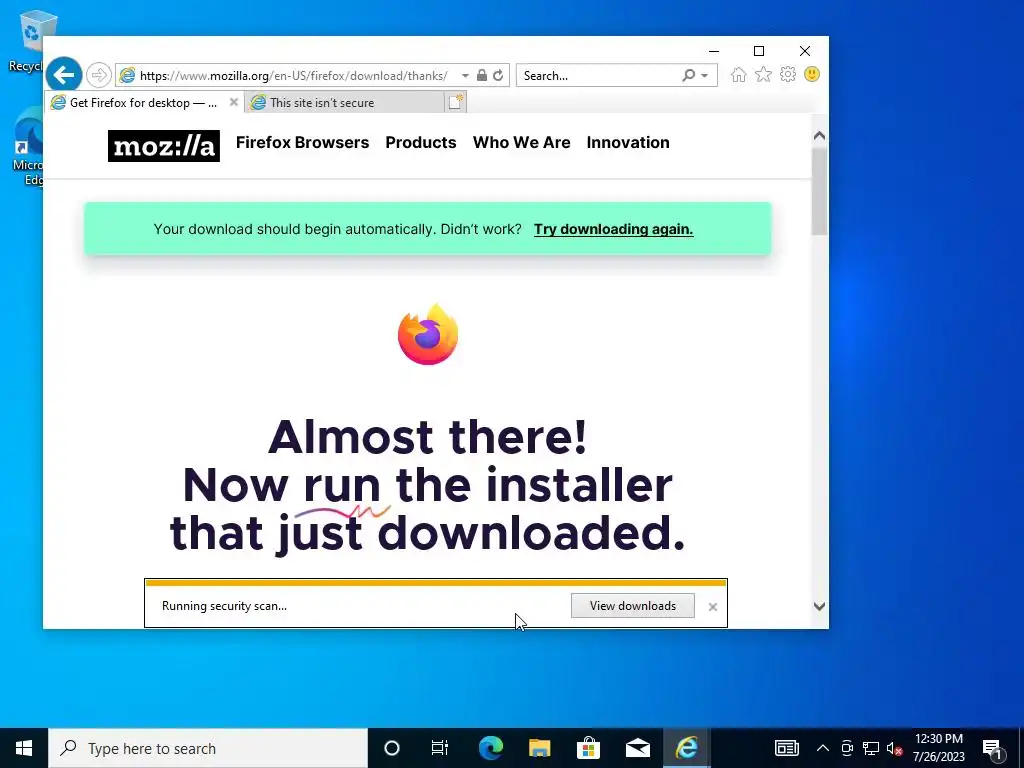Expand the search provider dropdown arrow
Image resolution: width=1024 pixels, height=768 pixels.
pos(705,76)
